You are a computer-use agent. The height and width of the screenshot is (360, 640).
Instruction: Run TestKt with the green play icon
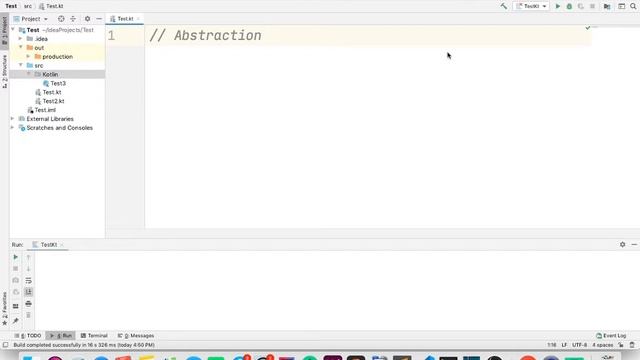pos(558,6)
